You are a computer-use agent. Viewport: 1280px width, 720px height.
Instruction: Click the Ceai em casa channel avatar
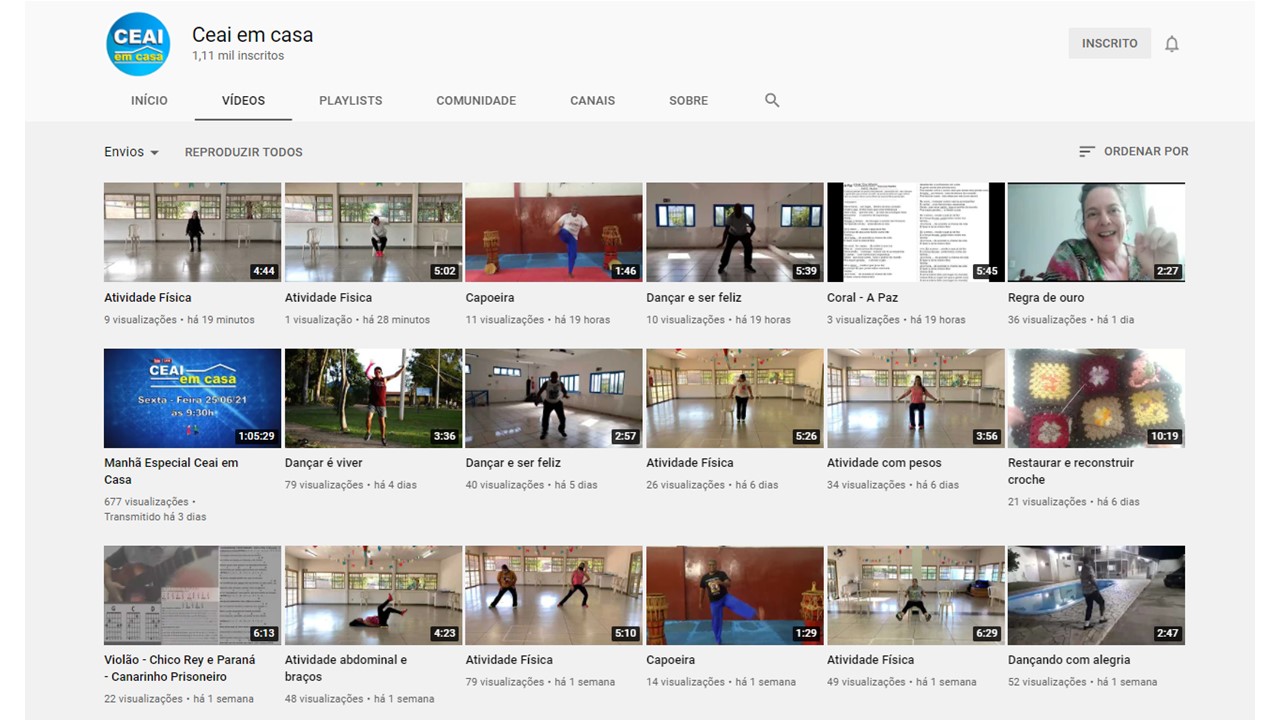point(138,44)
